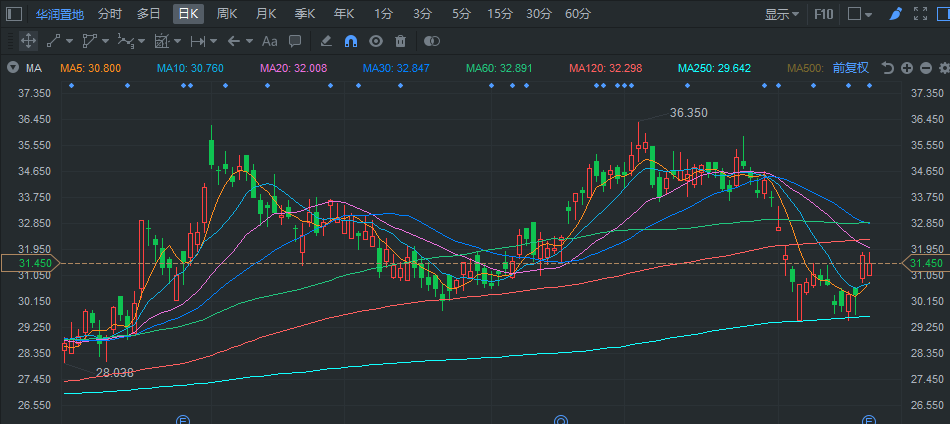This screenshot has height=424, width=950.
Task: Open the F10 company info
Action: coord(823,14)
